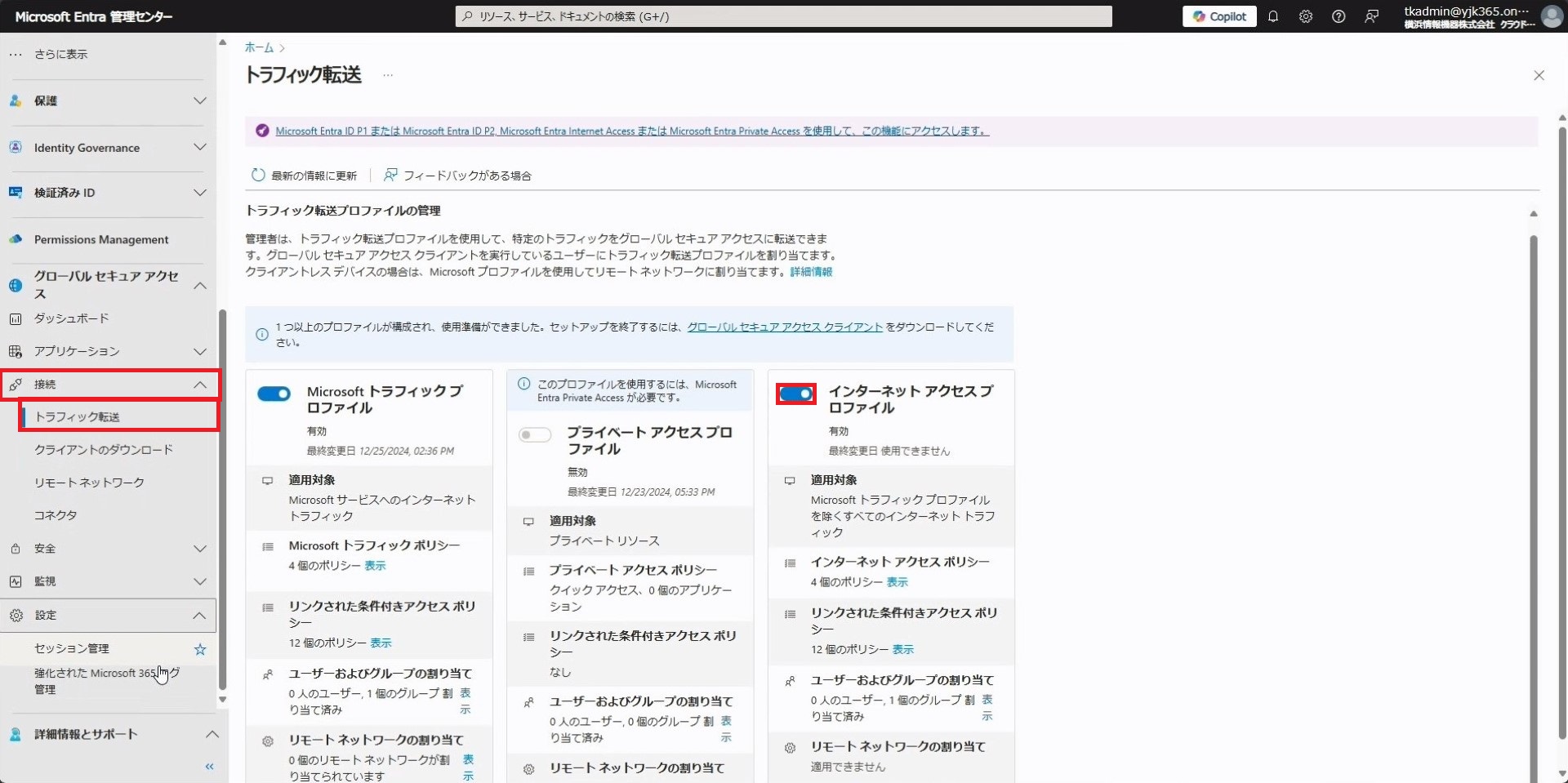1568x783 pixels.
Task: Toggle the Microsoft トラフィック プロファイル switch
Action: click(x=274, y=394)
